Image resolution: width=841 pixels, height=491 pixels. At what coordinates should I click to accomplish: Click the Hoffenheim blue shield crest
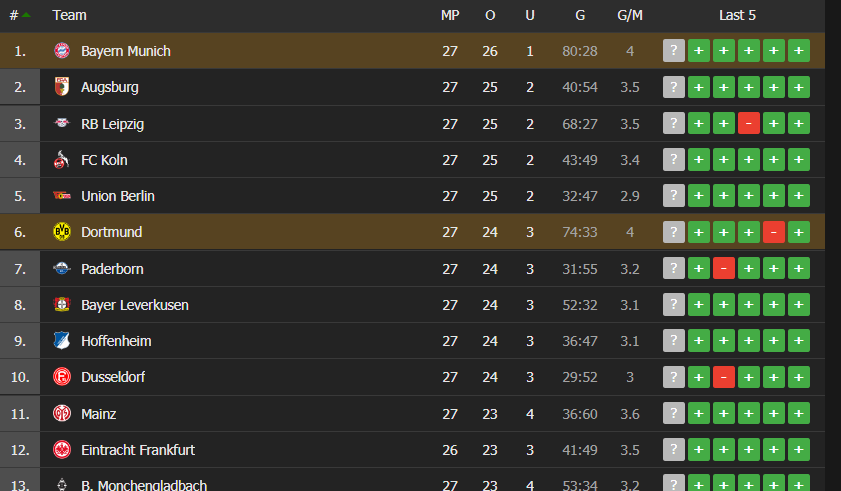tap(62, 341)
